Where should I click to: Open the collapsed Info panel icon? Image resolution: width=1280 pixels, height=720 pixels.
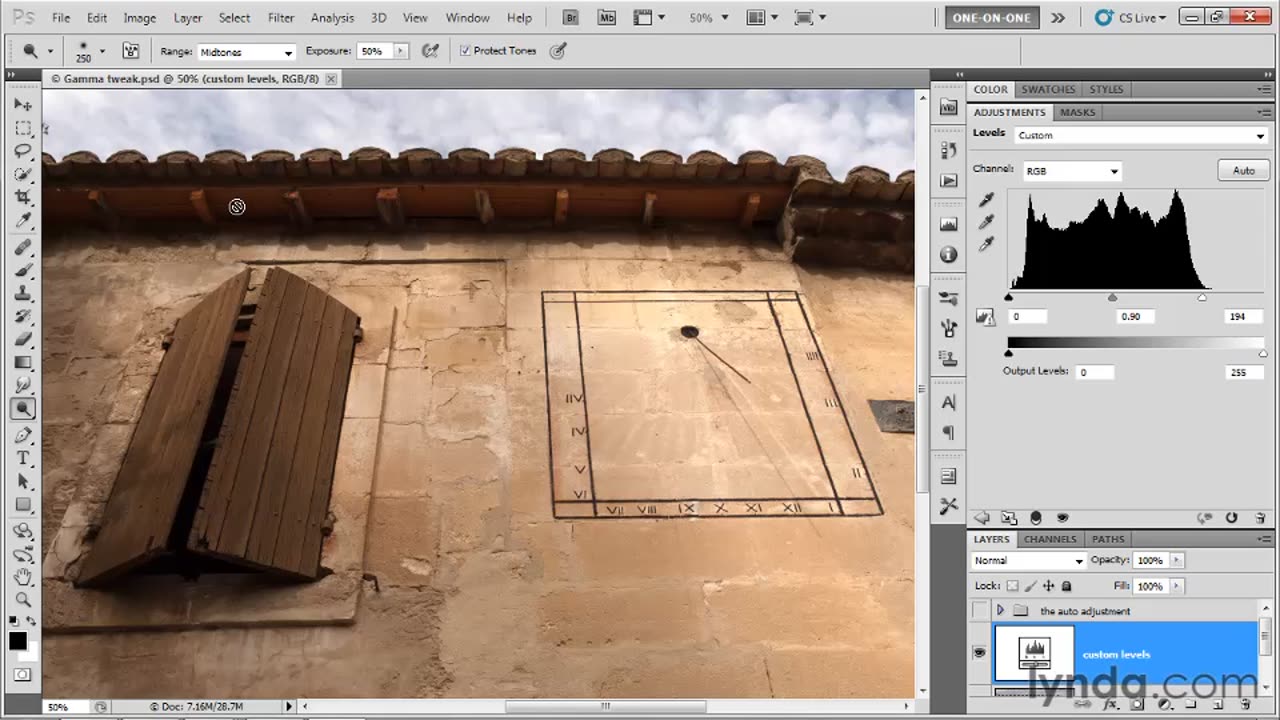(949, 254)
